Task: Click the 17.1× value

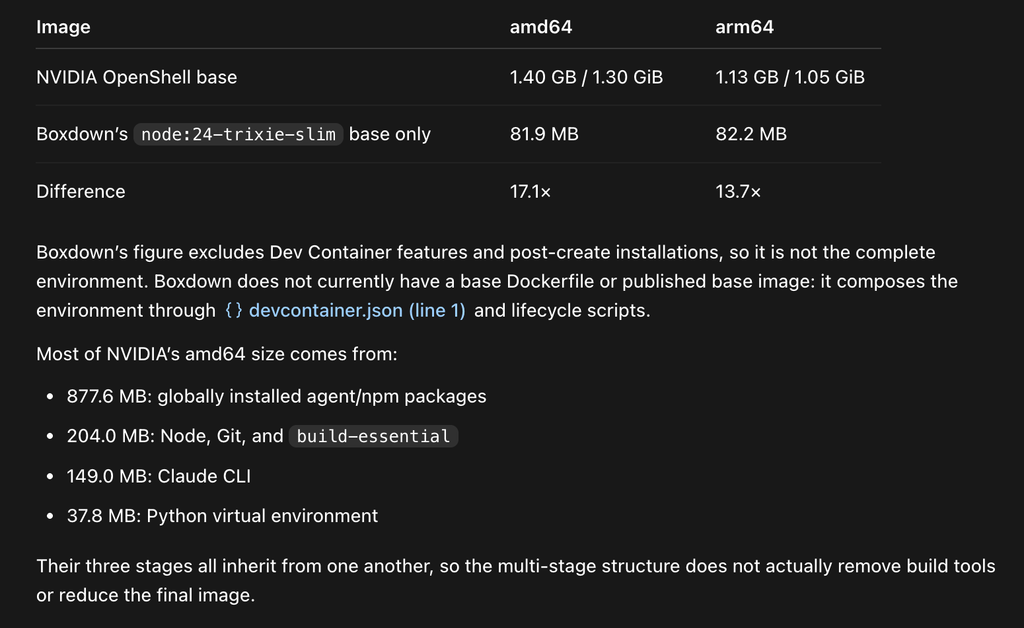Action: tap(530, 191)
